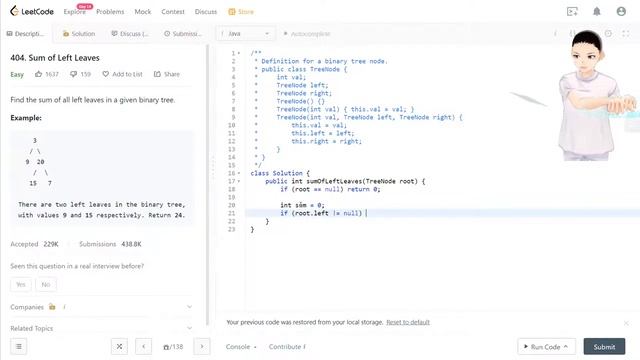The width and height of the screenshot is (640, 360).
Task: Go to the previous problem
Action: [x=144, y=347]
